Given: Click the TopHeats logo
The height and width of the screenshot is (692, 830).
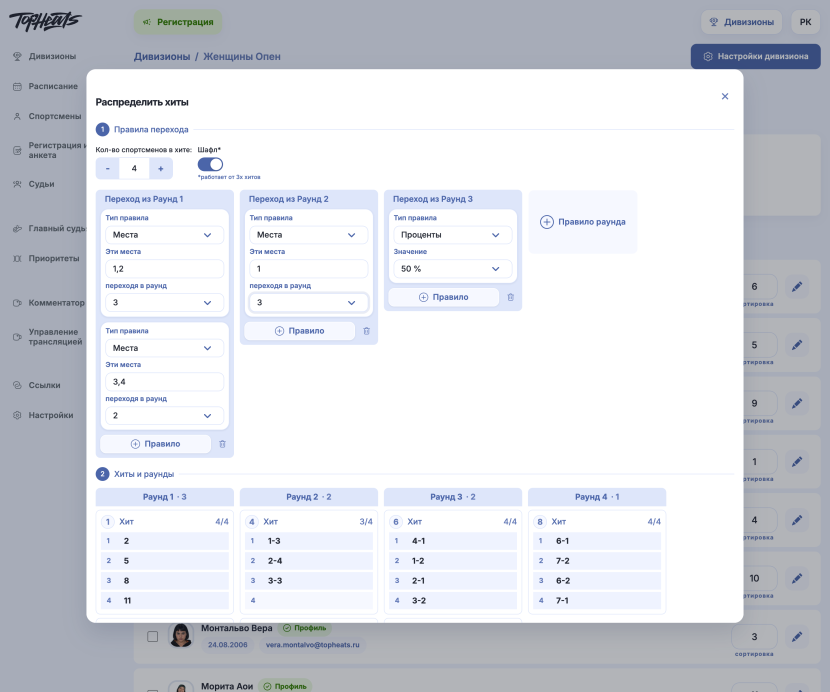Looking at the screenshot, I should point(45,21).
